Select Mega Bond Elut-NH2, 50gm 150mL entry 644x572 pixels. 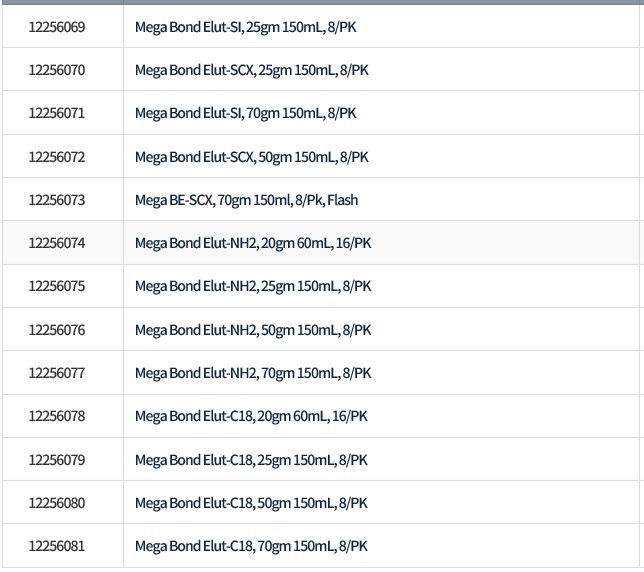[x=253, y=330]
